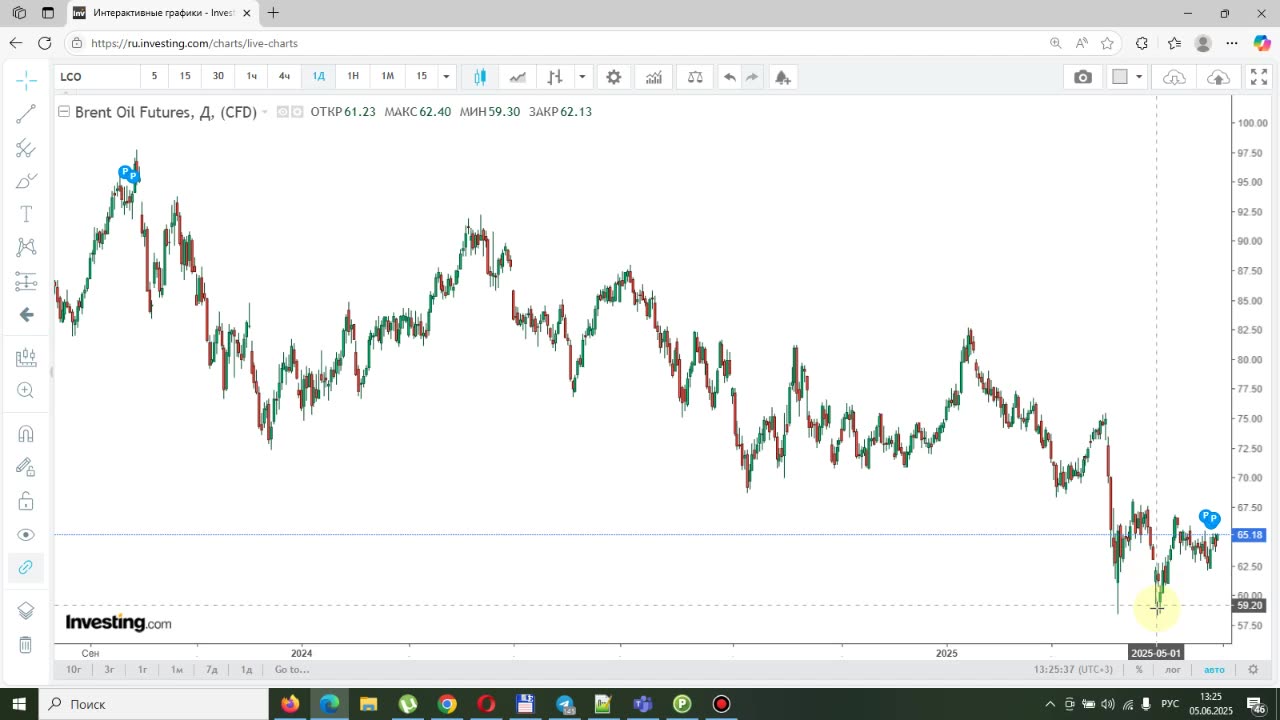Open the chart layout color square
1280x720 pixels.
point(1120,77)
